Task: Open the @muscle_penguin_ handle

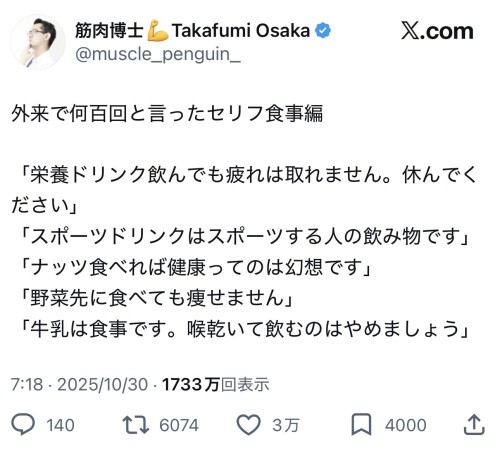Action: point(158,54)
